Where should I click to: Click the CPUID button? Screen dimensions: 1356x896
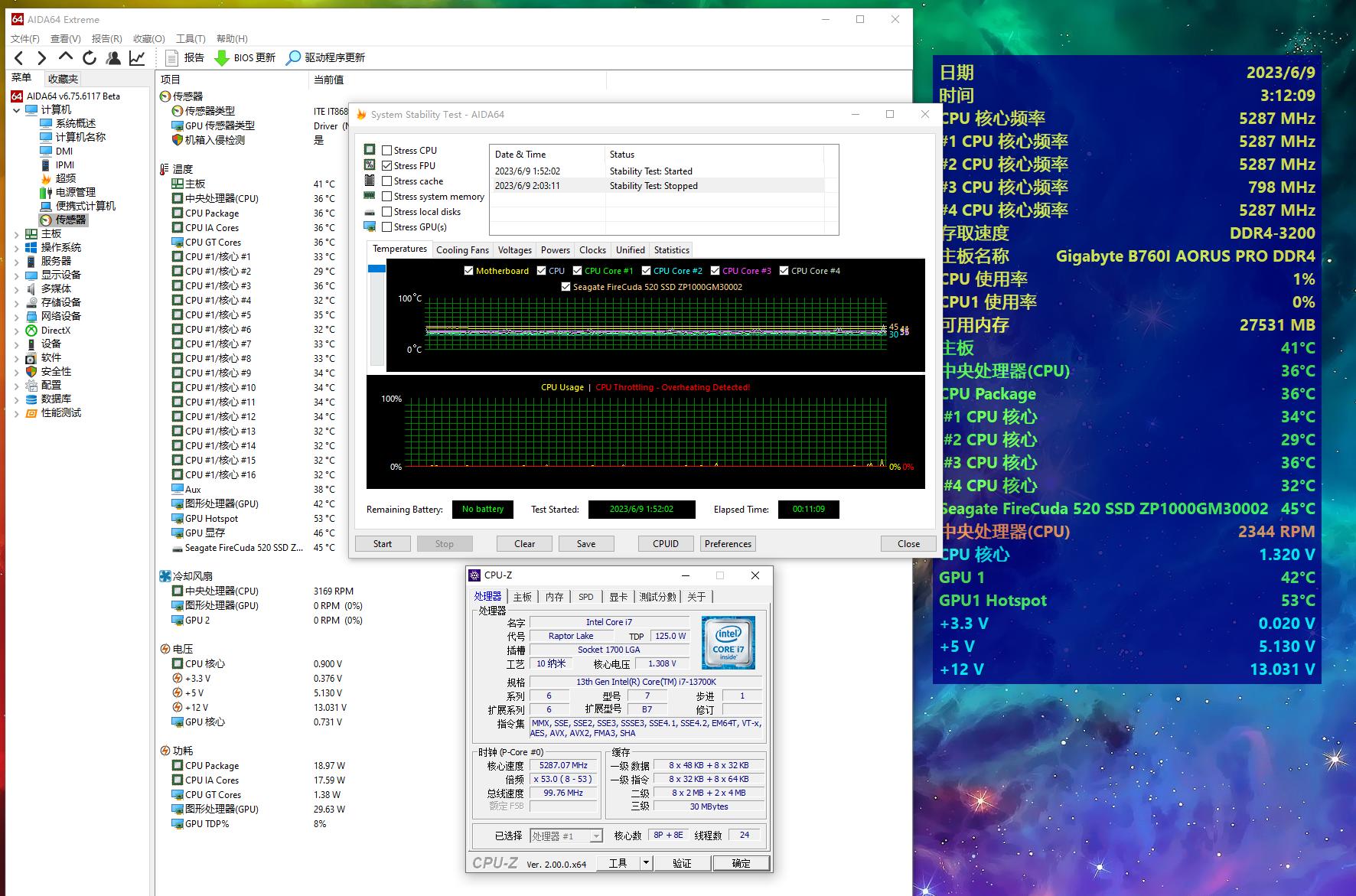point(666,544)
